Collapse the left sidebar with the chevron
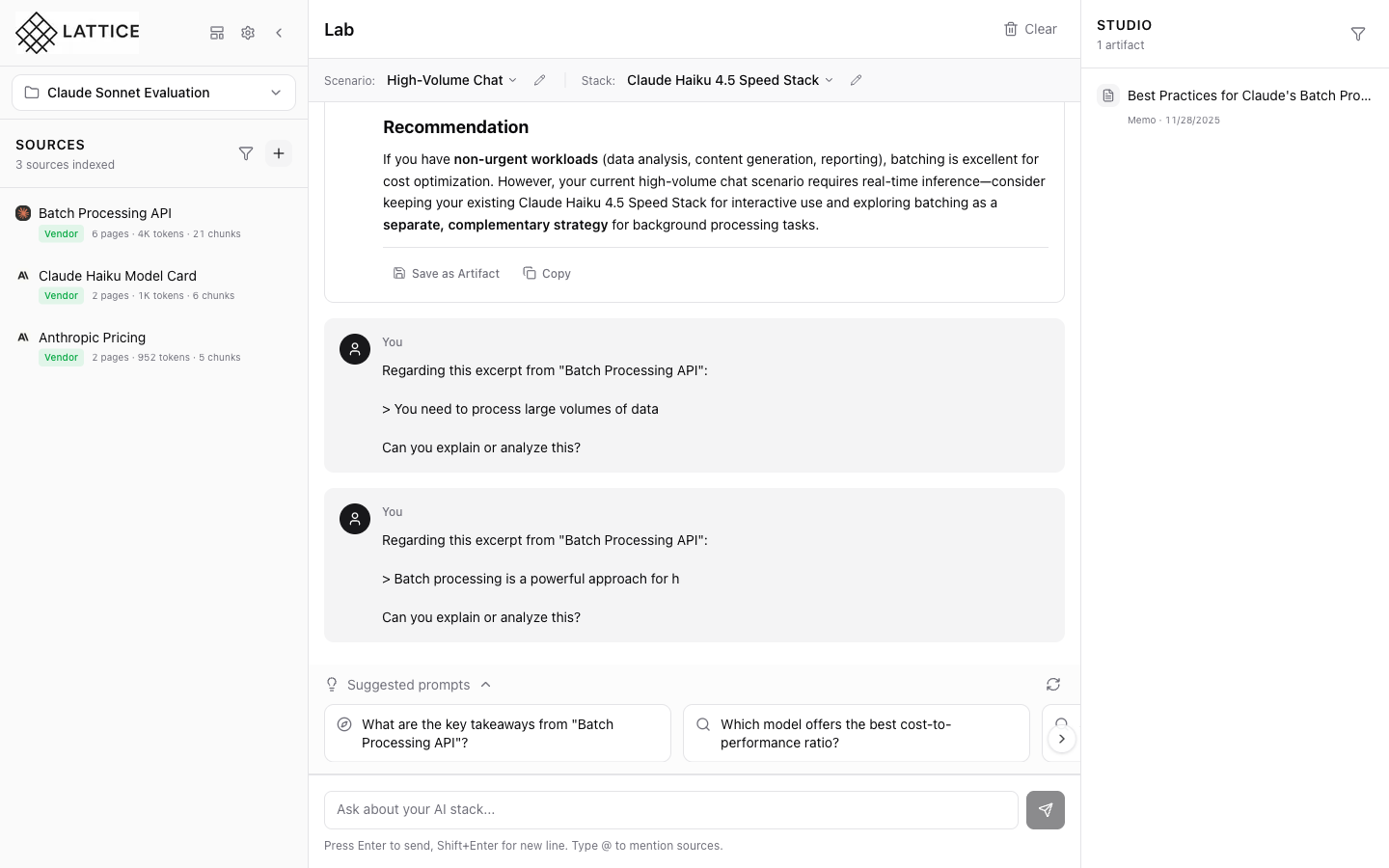Viewport: 1389px width, 868px height. (279, 32)
